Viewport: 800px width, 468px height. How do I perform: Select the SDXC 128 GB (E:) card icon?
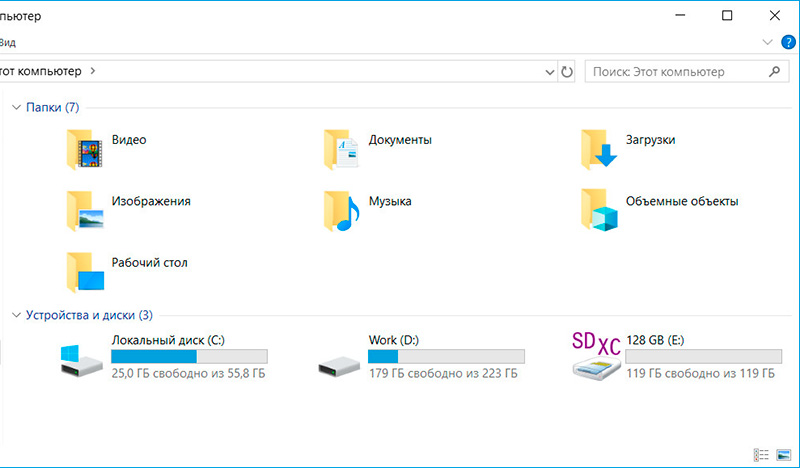[x=596, y=358]
